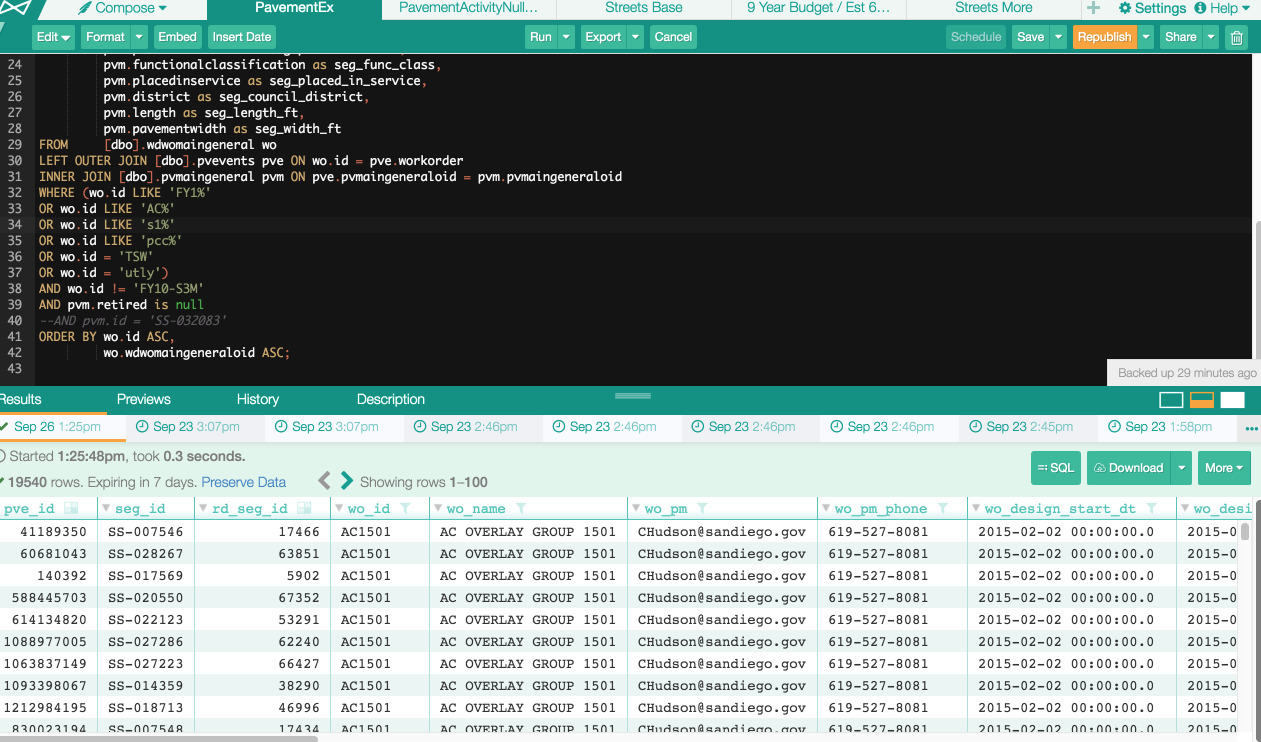This screenshot has width=1261, height=742.
Task: Click the hide-column icon next to pve_id header
Action: pyautogui.click(x=69, y=509)
